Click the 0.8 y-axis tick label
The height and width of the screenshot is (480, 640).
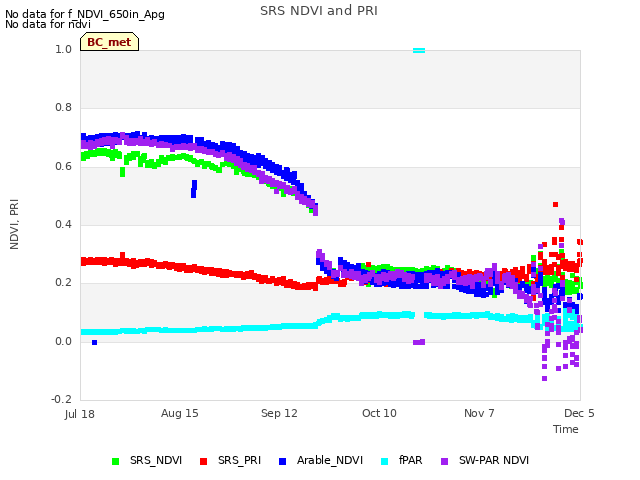[63, 107]
